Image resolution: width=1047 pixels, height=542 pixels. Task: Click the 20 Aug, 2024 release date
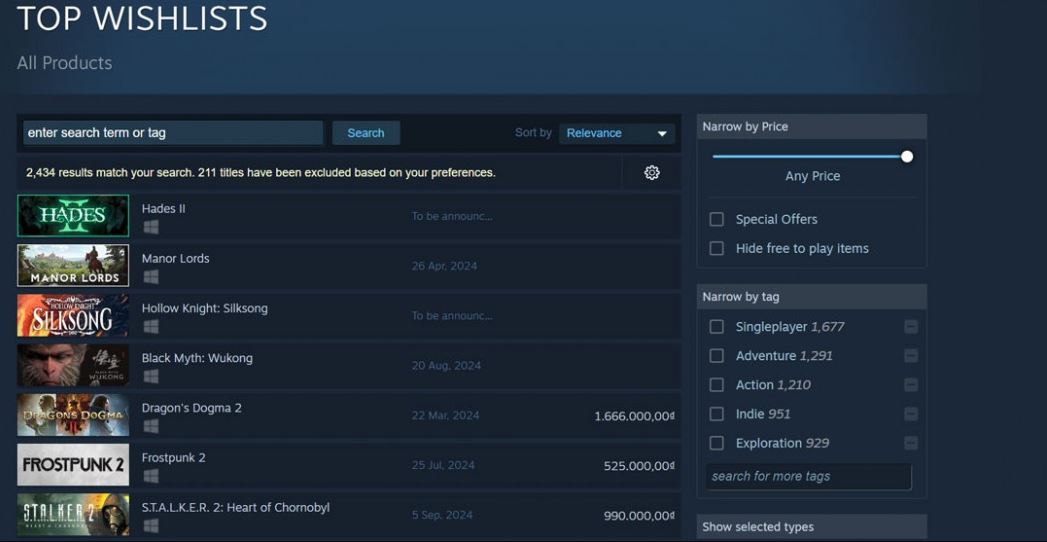(x=446, y=366)
